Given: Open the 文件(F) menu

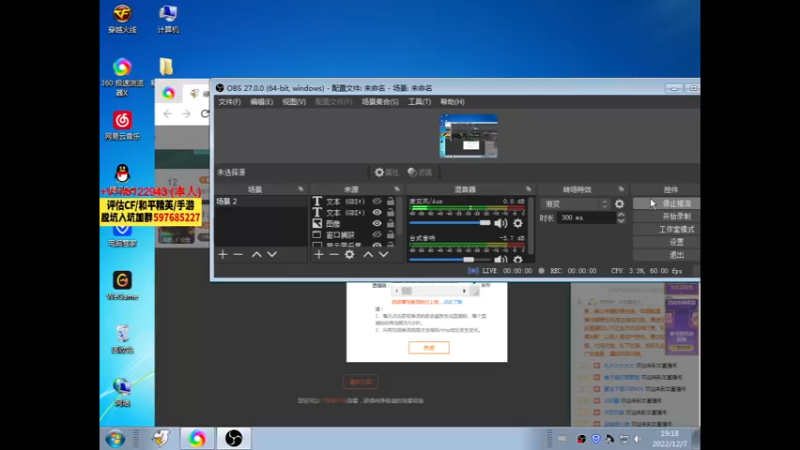Looking at the screenshot, I should click(230, 102).
